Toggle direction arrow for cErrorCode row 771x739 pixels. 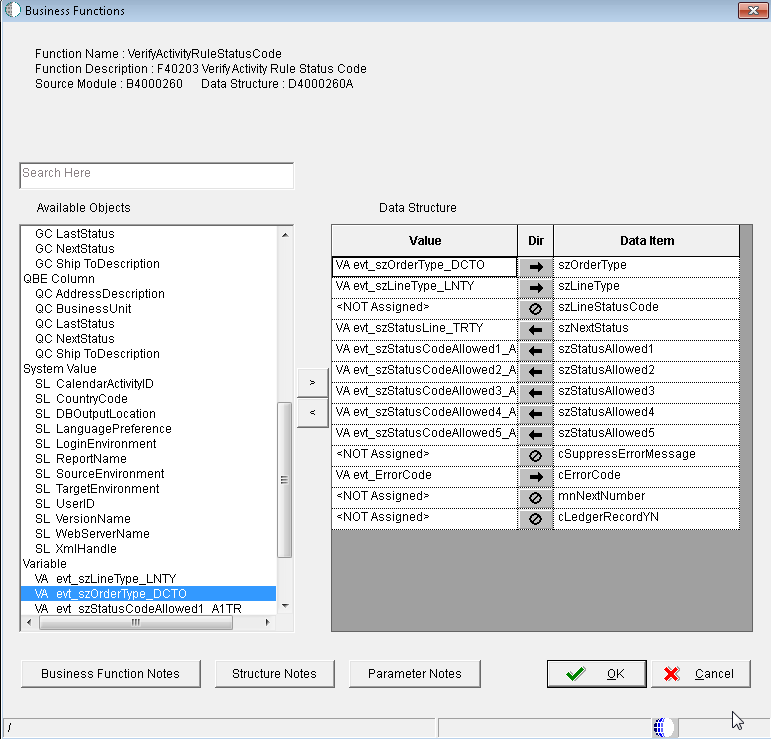click(535, 476)
